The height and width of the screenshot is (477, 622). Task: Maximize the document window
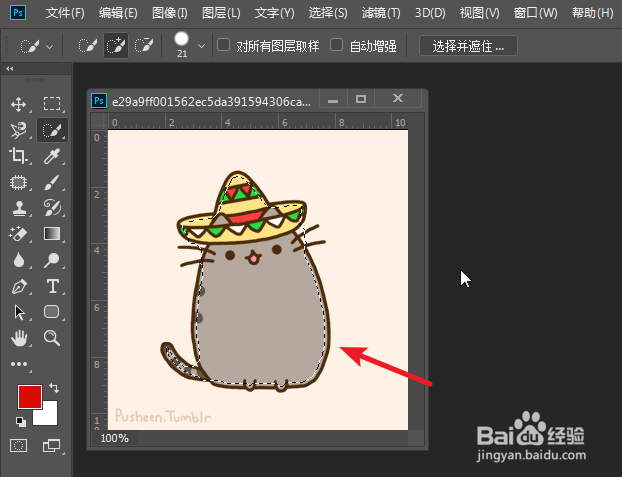tap(361, 99)
